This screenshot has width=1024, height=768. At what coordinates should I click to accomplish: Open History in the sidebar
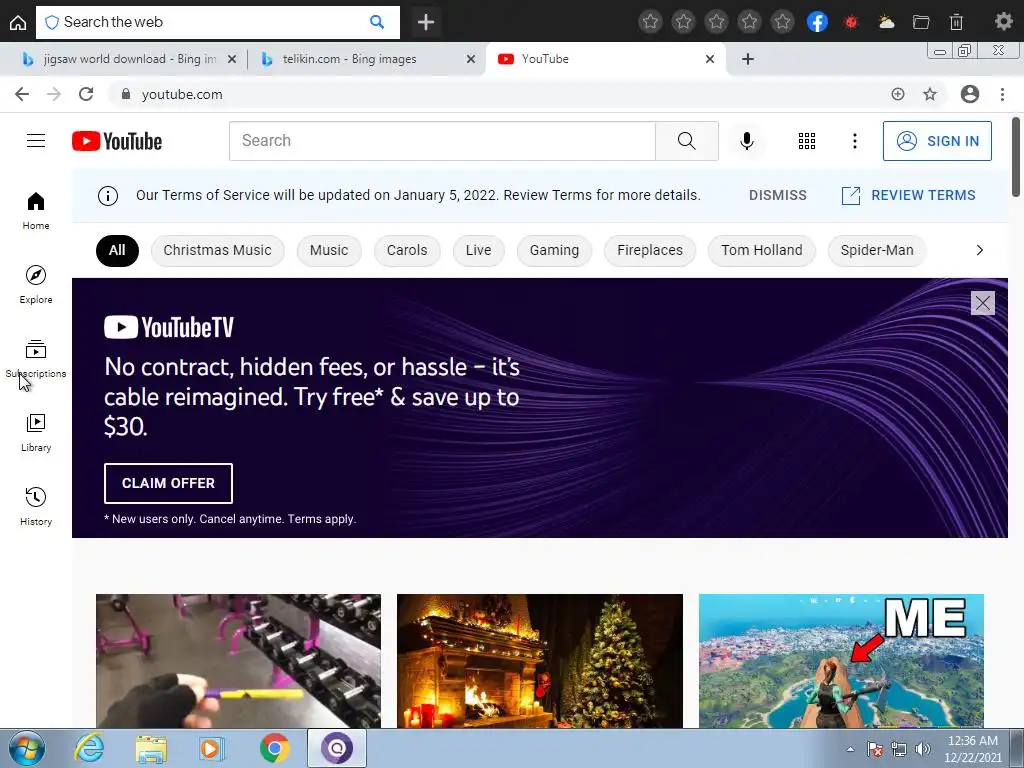tap(36, 506)
